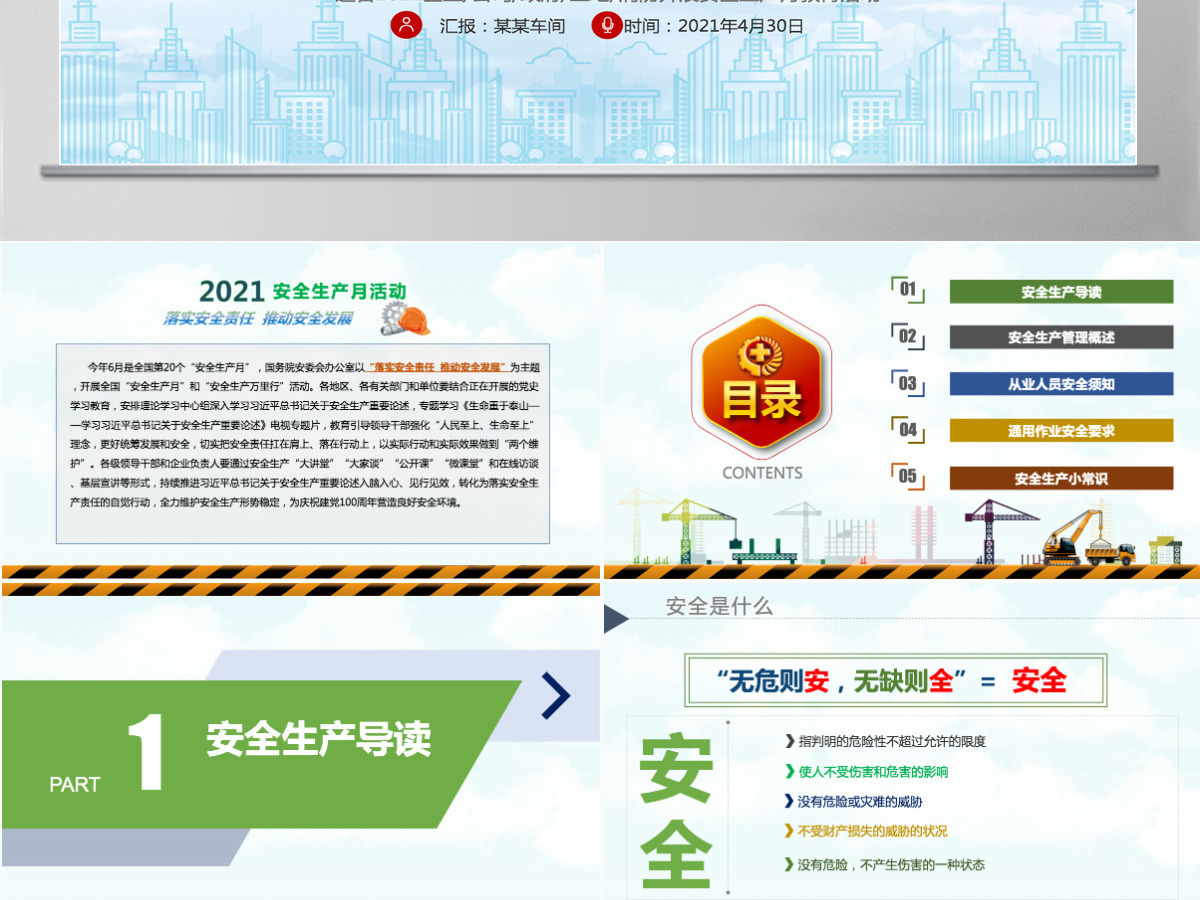Click the 01 number marker
Screen dimensions: 1200x900
tap(908, 290)
